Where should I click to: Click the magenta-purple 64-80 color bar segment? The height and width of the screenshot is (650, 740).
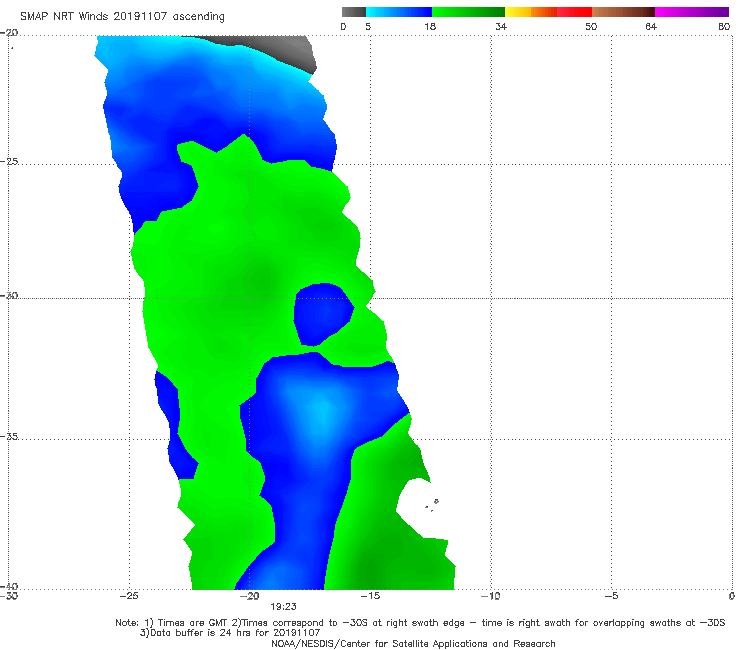[x=692, y=12]
